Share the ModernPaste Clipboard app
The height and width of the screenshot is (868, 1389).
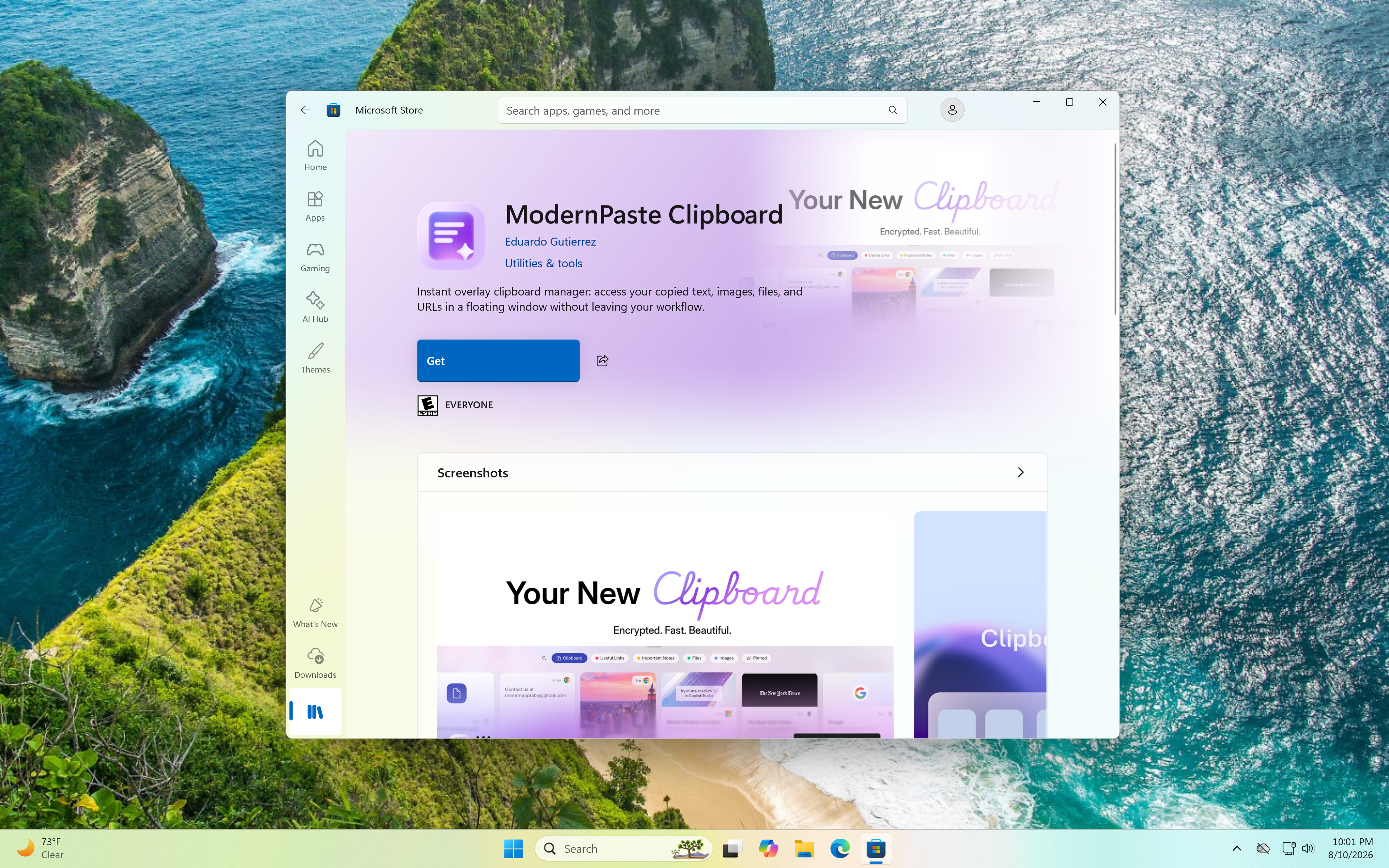click(602, 361)
